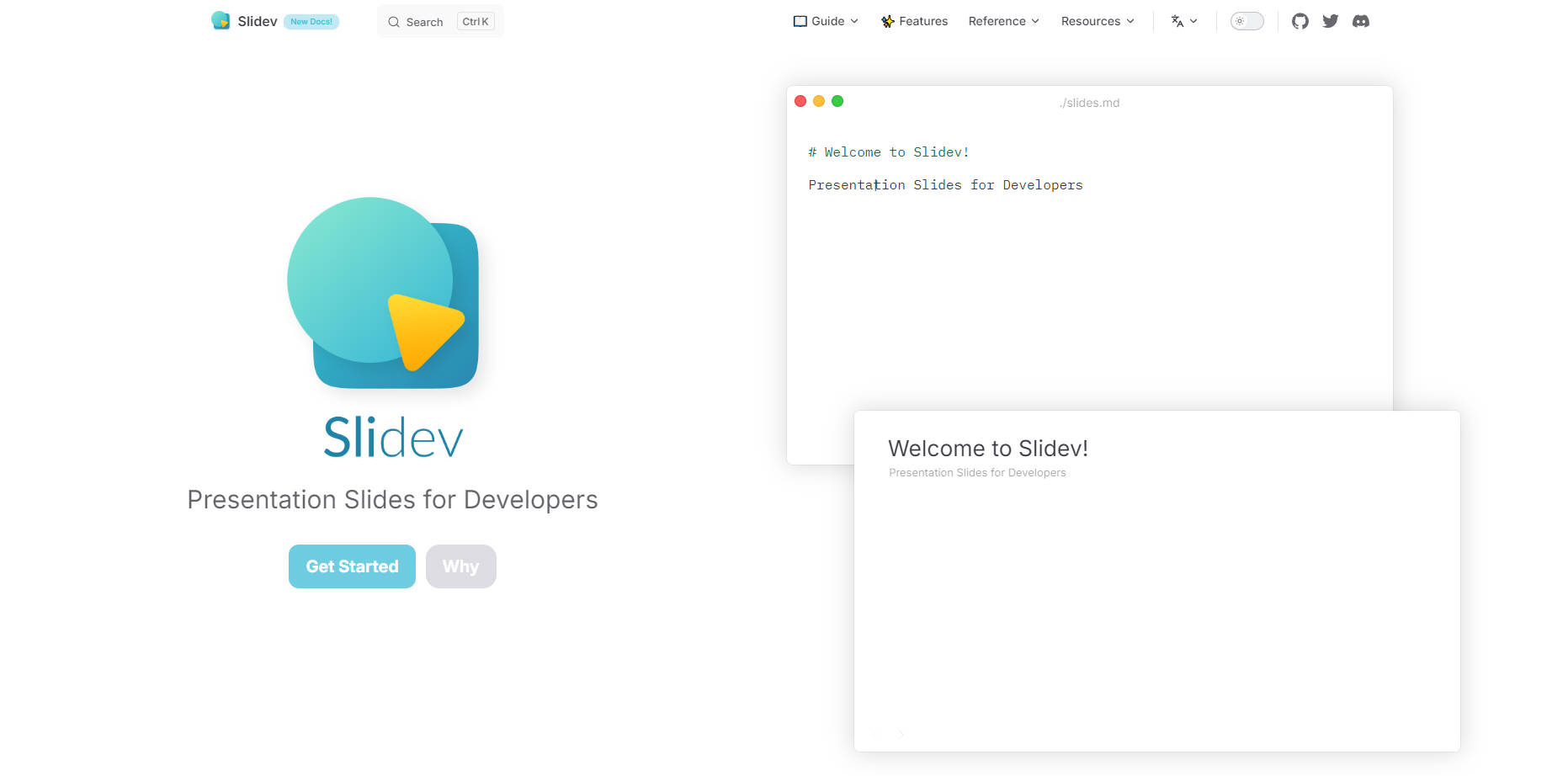Click the Slidev logo in the navbar
This screenshot has height=776, width=1568.
pos(221,20)
